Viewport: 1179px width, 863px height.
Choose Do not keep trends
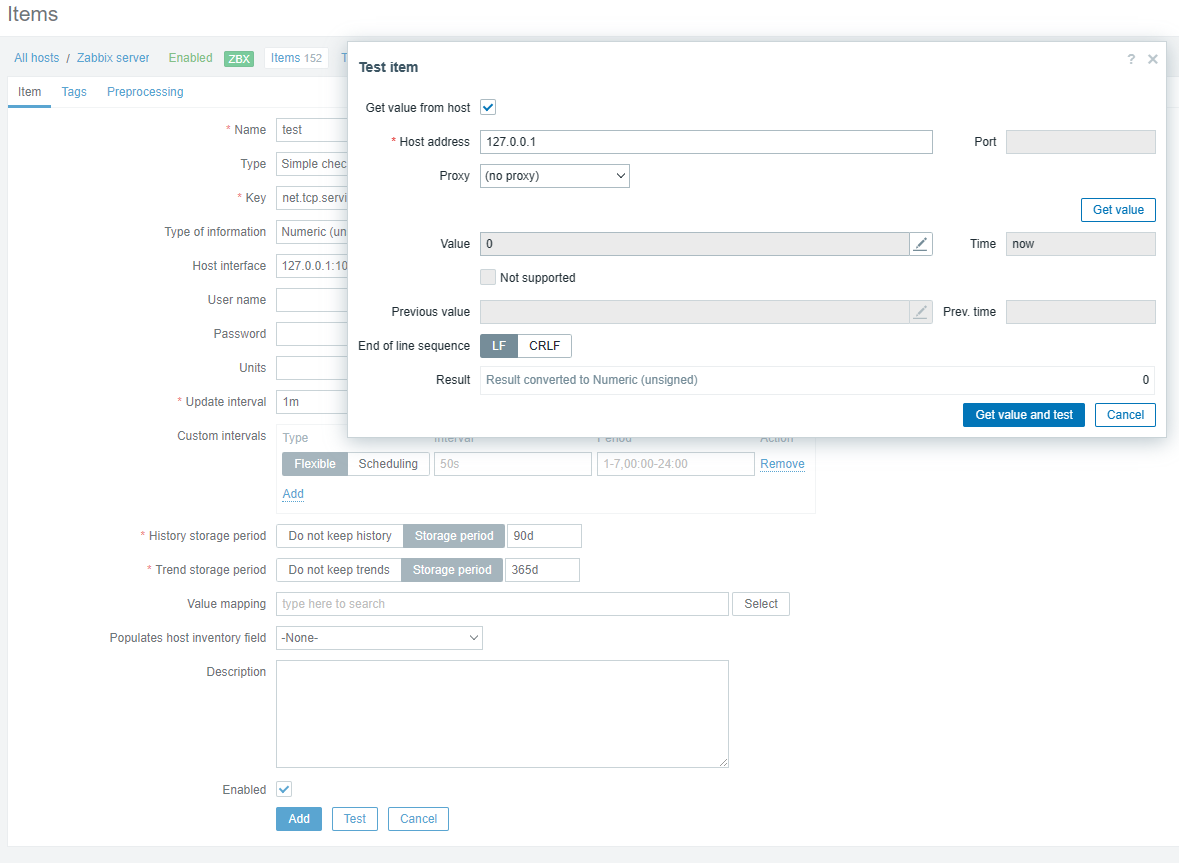pyautogui.click(x=339, y=570)
